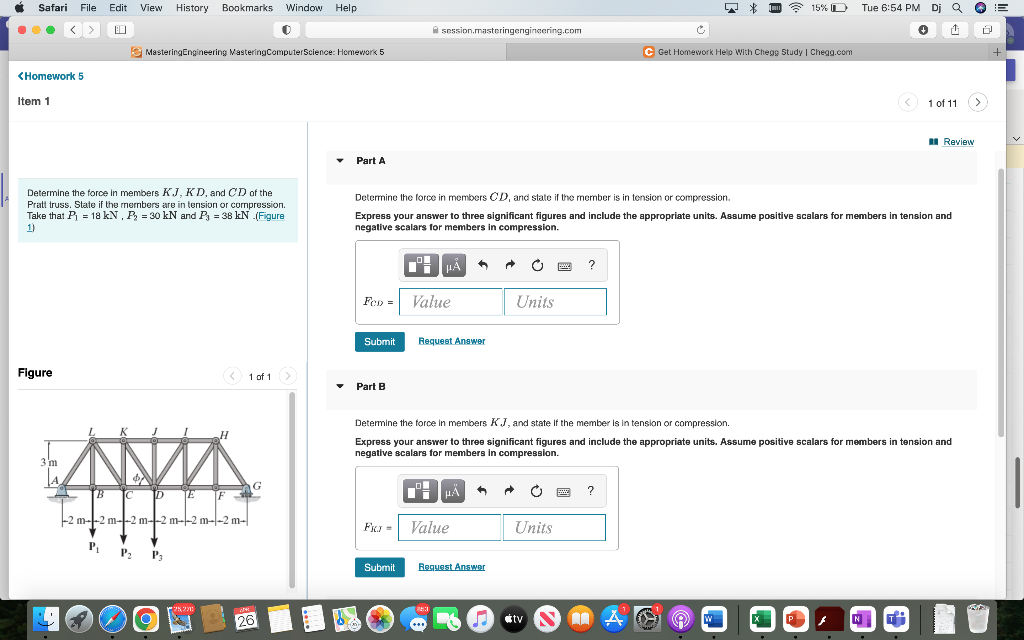
Task: Show previous figure arrow
Action: (x=232, y=376)
